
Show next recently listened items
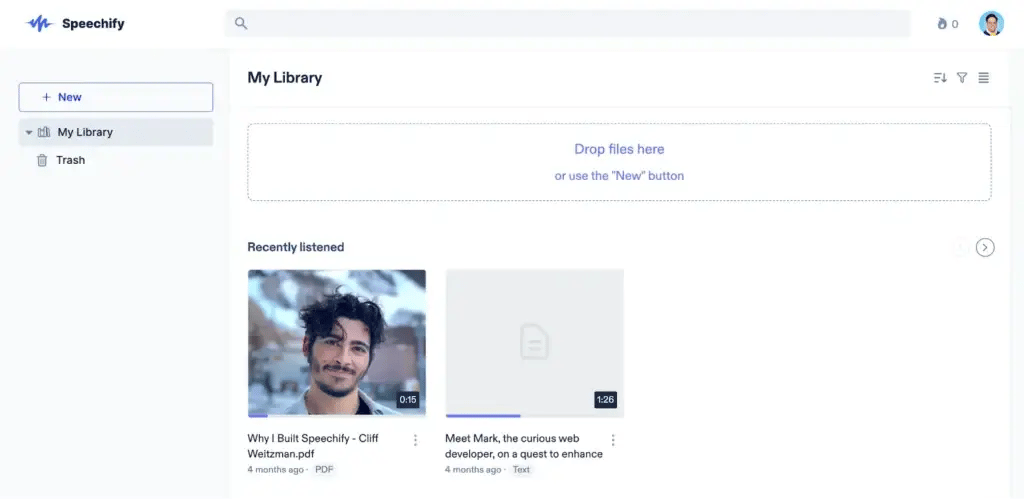[985, 247]
